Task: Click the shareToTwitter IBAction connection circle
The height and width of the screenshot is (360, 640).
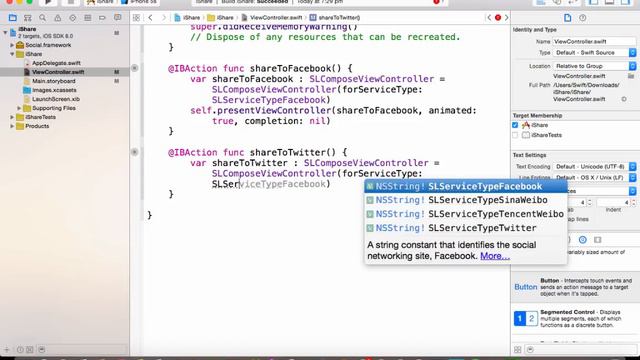Action: 135,152
